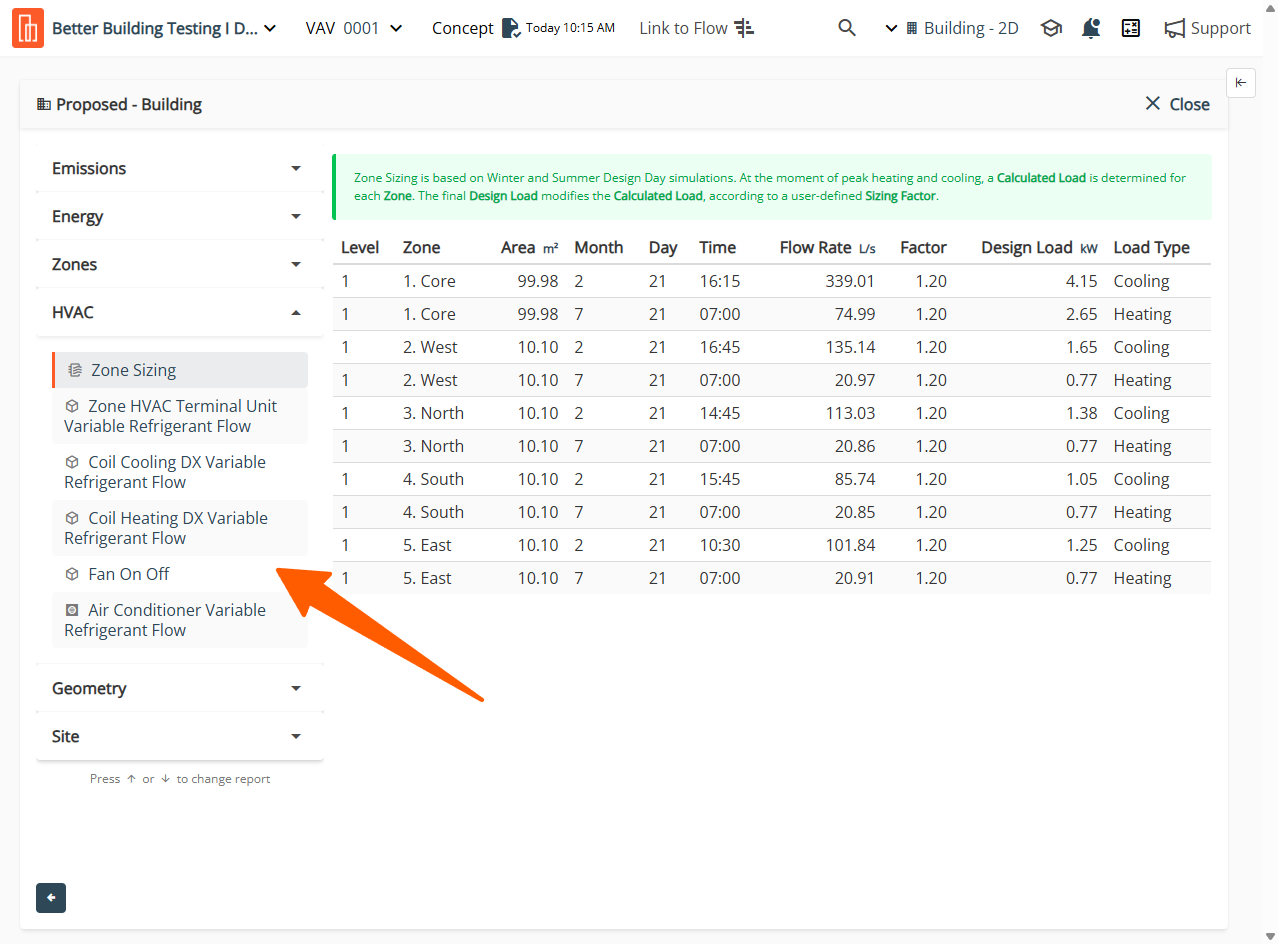1278x944 pixels.
Task: Click the Support button
Action: pos(1208,28)
